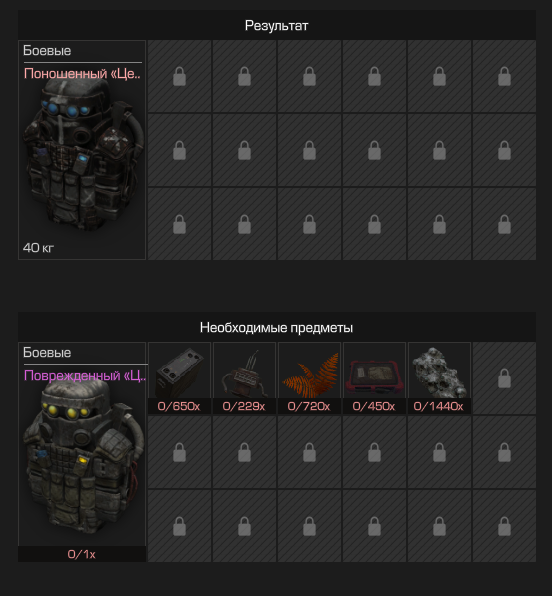
Task: Click the Необходимые предметы header
Action: click(x=276, y=327)
